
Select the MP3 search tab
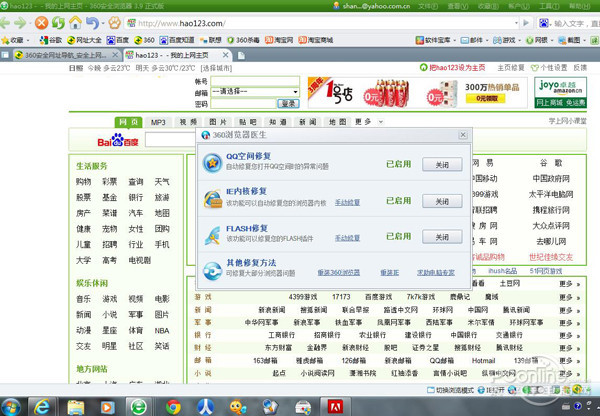tap(158, 122)
